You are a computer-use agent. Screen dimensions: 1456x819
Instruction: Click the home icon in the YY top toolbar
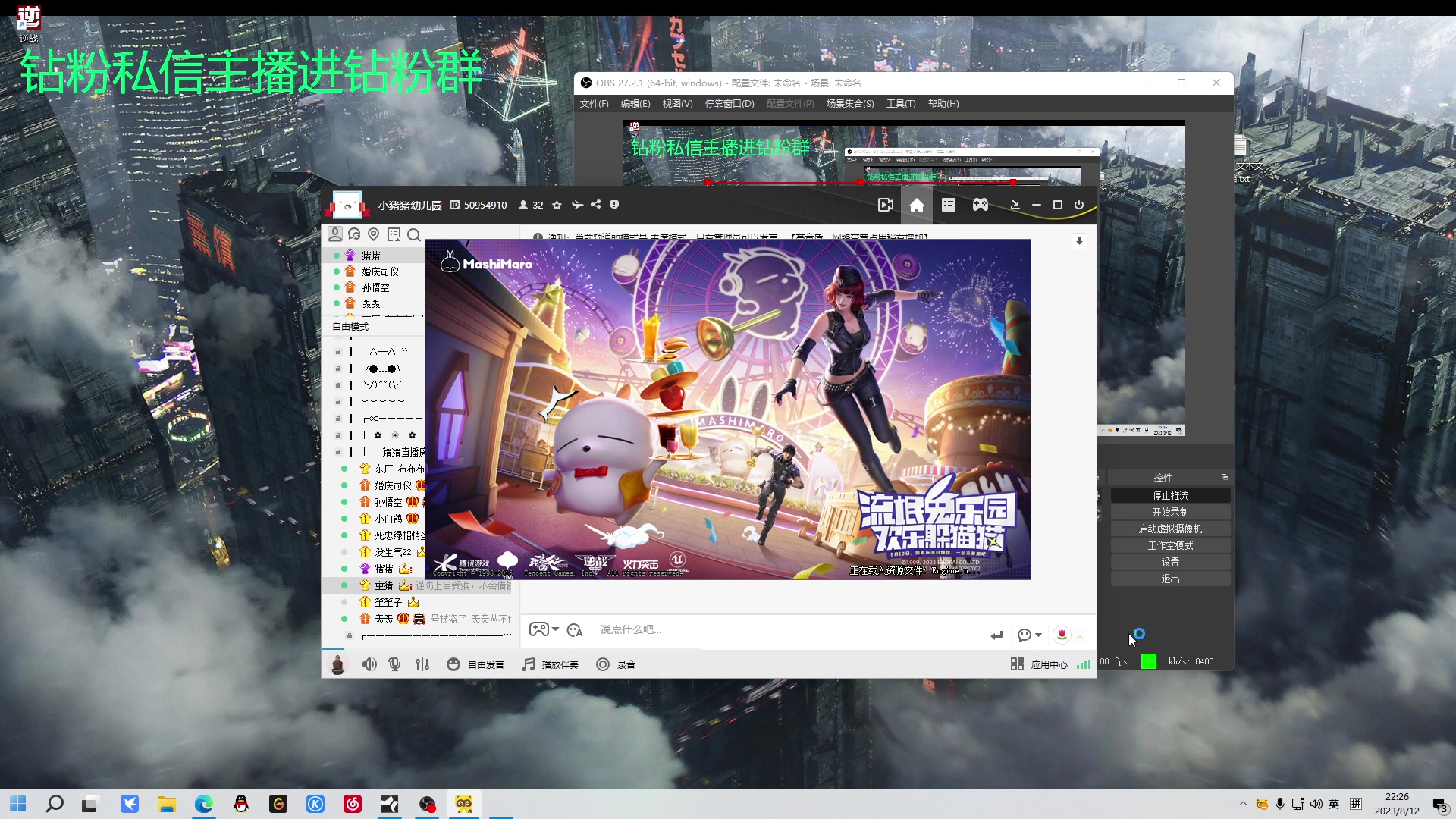(916, 205)
